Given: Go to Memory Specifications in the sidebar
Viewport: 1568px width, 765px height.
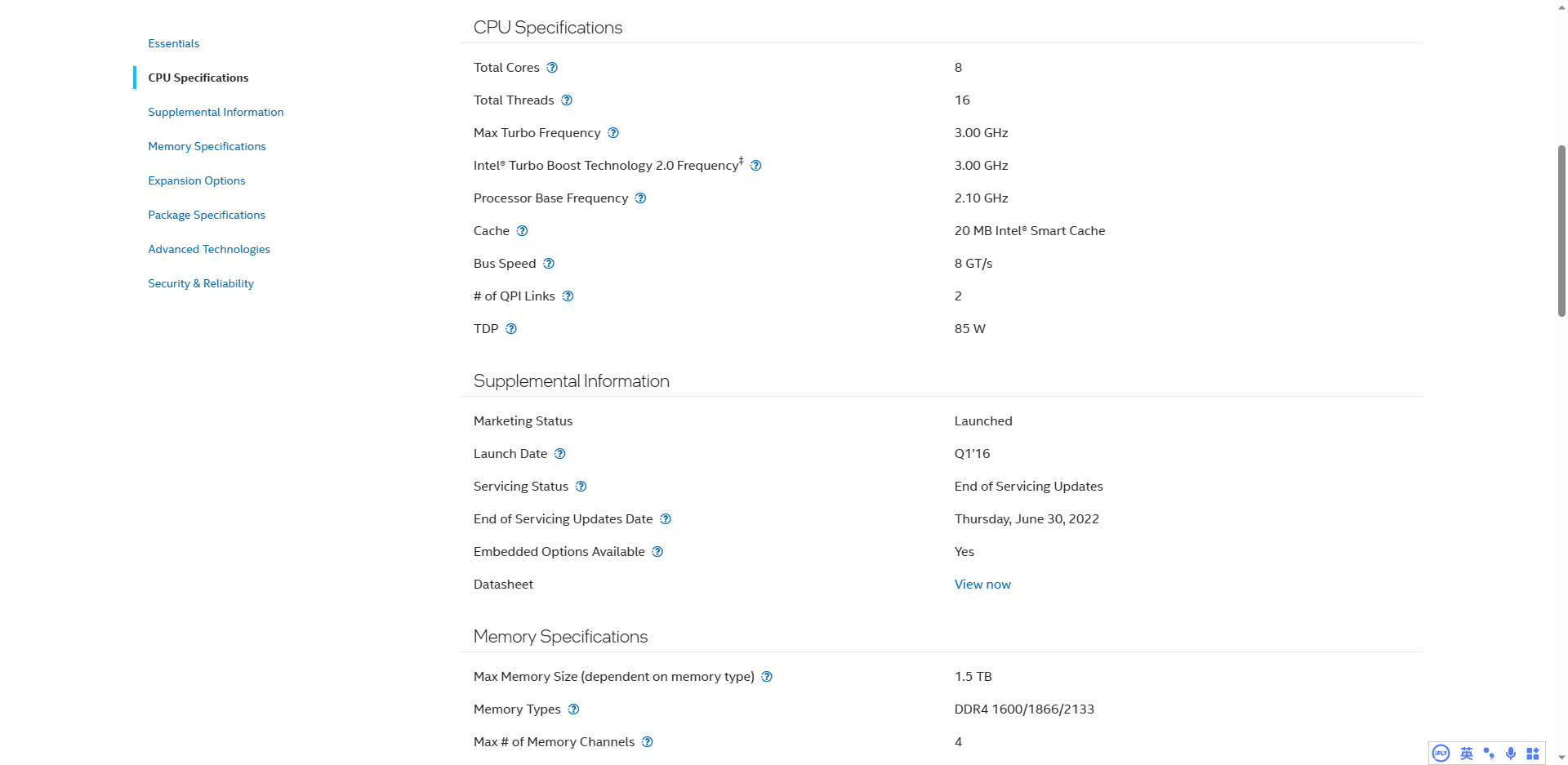Looking at the screenshot, I should [x=207, y=146].
